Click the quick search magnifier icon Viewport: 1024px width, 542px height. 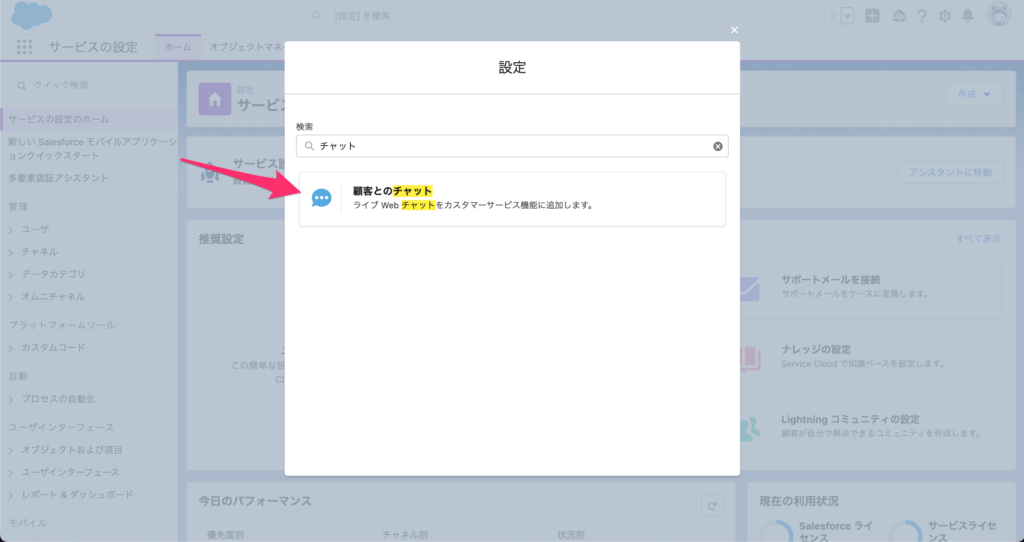pos(22,86)
